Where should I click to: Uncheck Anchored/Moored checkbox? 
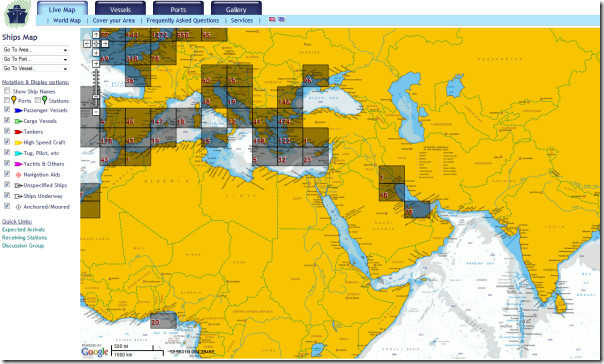pyautogui.click(x=7, y=206)
